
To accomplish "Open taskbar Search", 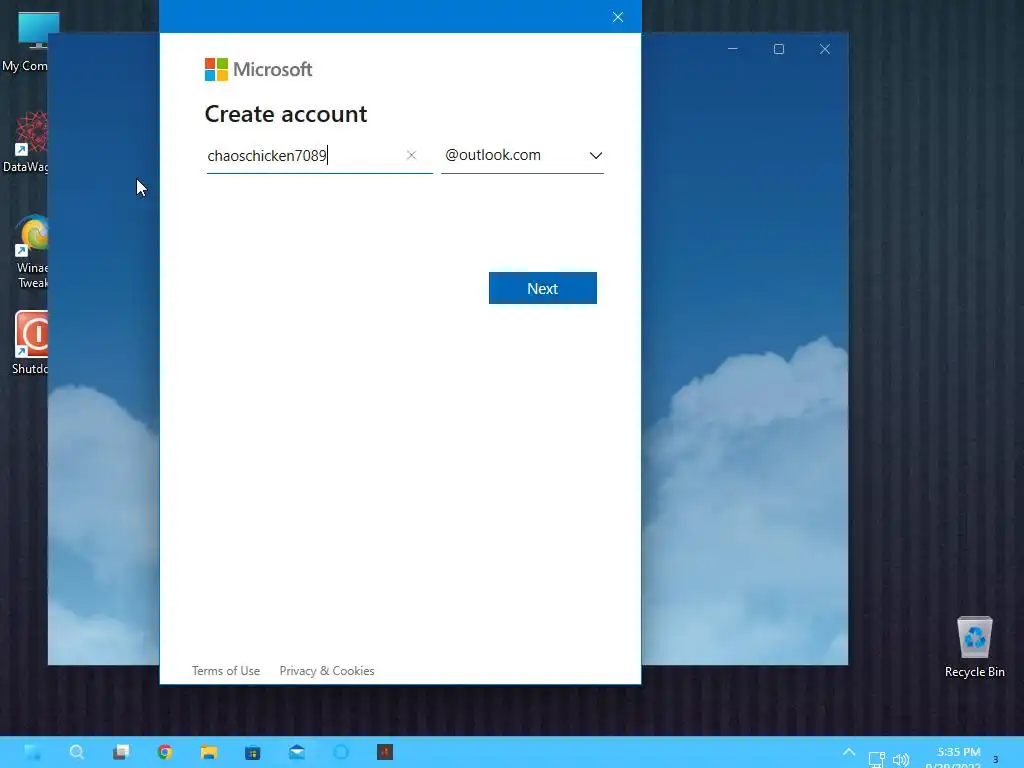I will coord(77,752).
